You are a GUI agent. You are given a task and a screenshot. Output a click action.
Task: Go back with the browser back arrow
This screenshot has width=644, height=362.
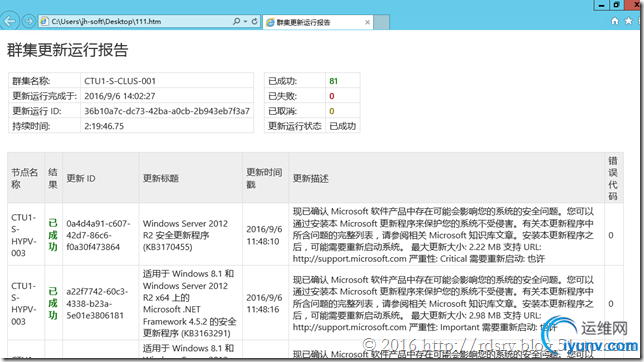9,21
